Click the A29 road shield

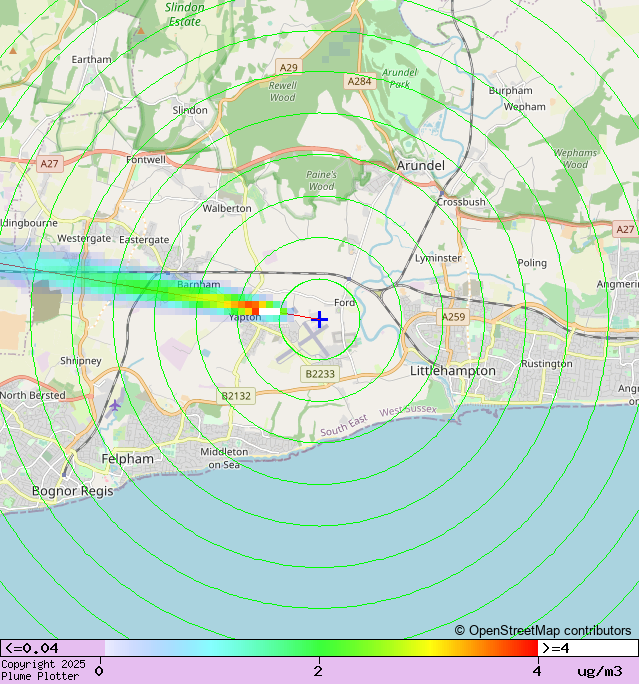pos(288,67)
